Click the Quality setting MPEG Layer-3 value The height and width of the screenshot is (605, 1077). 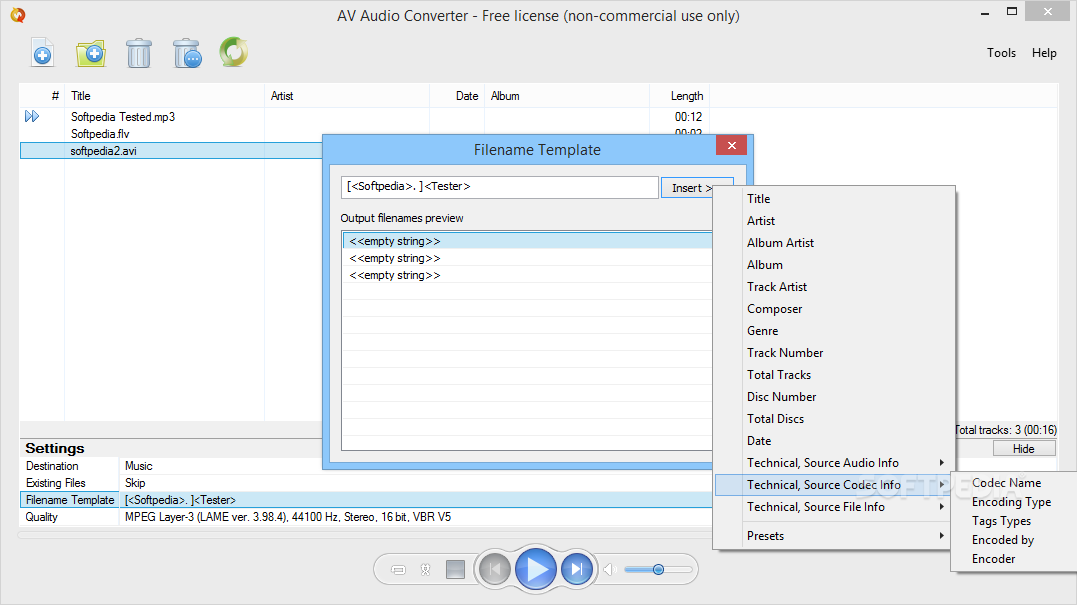pyautogui.click(x=288, y=517)
